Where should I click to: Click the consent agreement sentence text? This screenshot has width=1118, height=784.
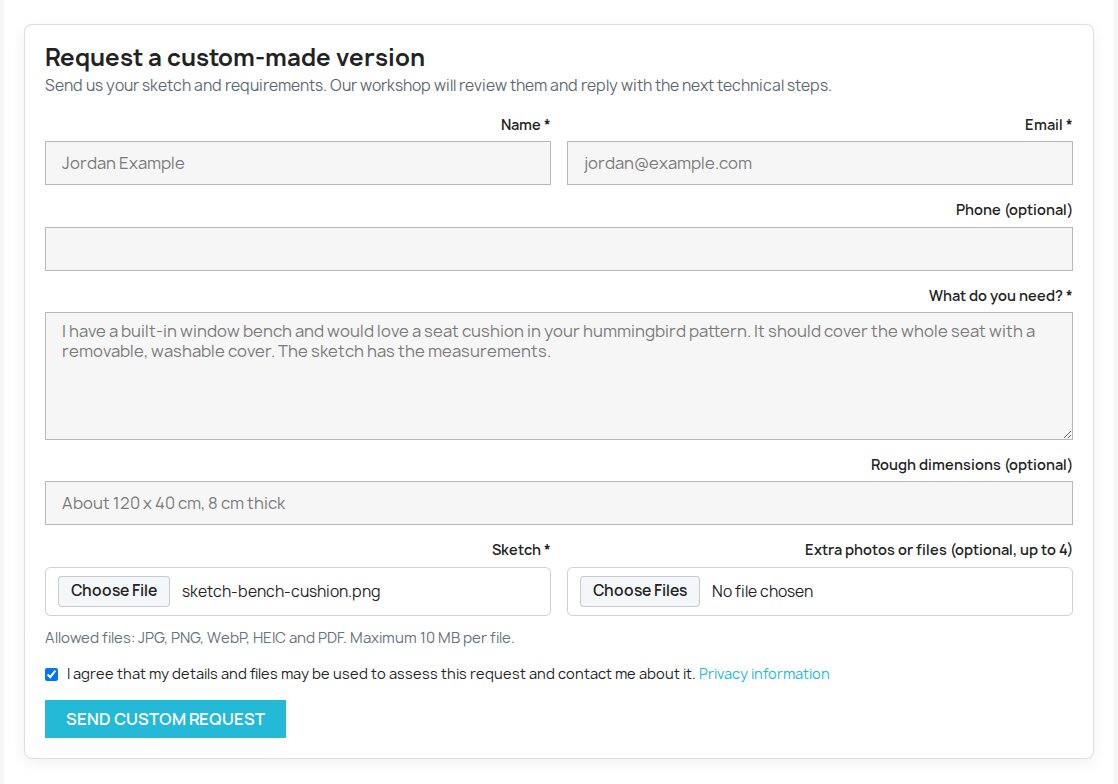pos(381,674)
